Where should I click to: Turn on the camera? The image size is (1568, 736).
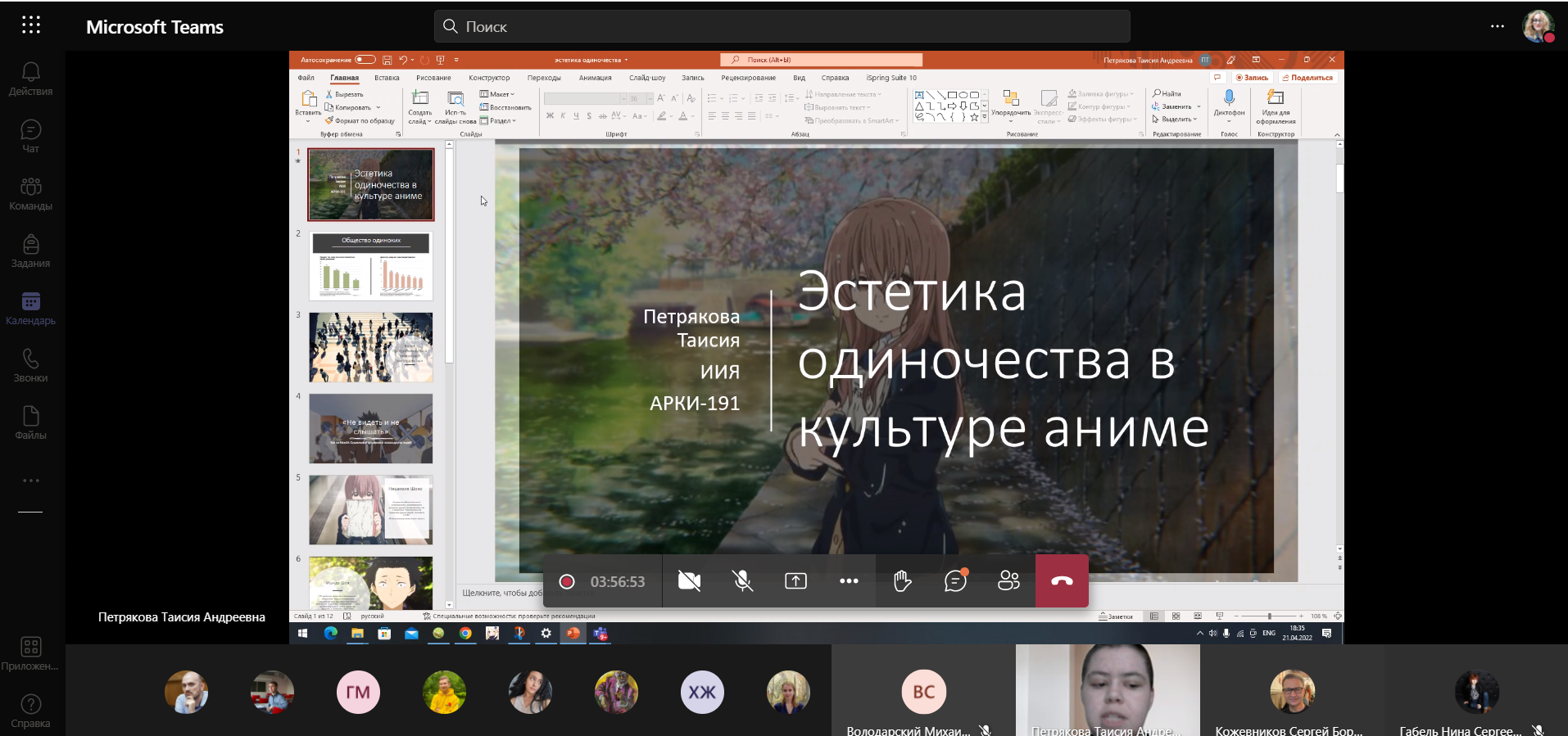tap(689, 581)
